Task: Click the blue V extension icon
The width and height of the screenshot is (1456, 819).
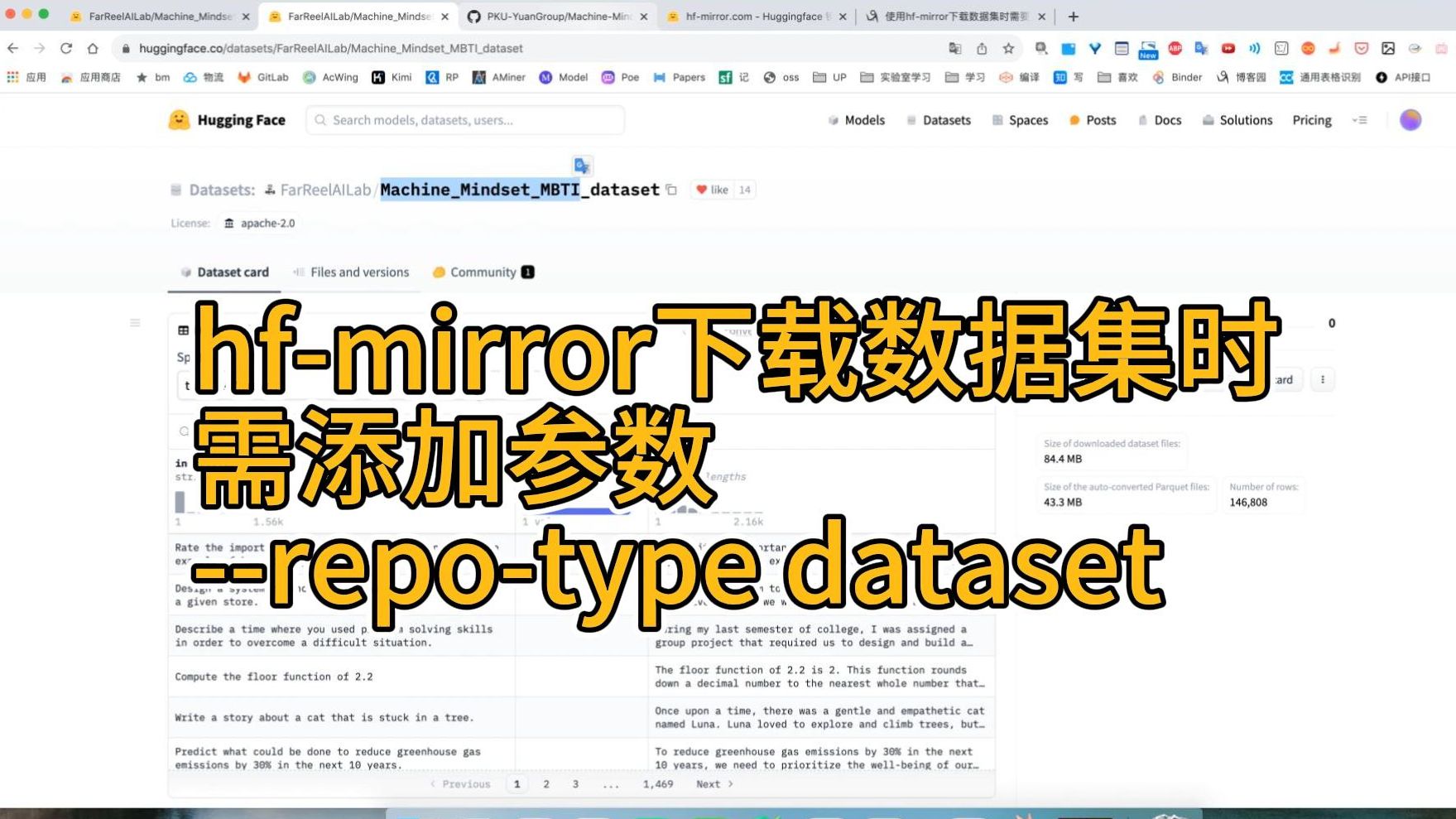Action: (x=1095, y=49)
